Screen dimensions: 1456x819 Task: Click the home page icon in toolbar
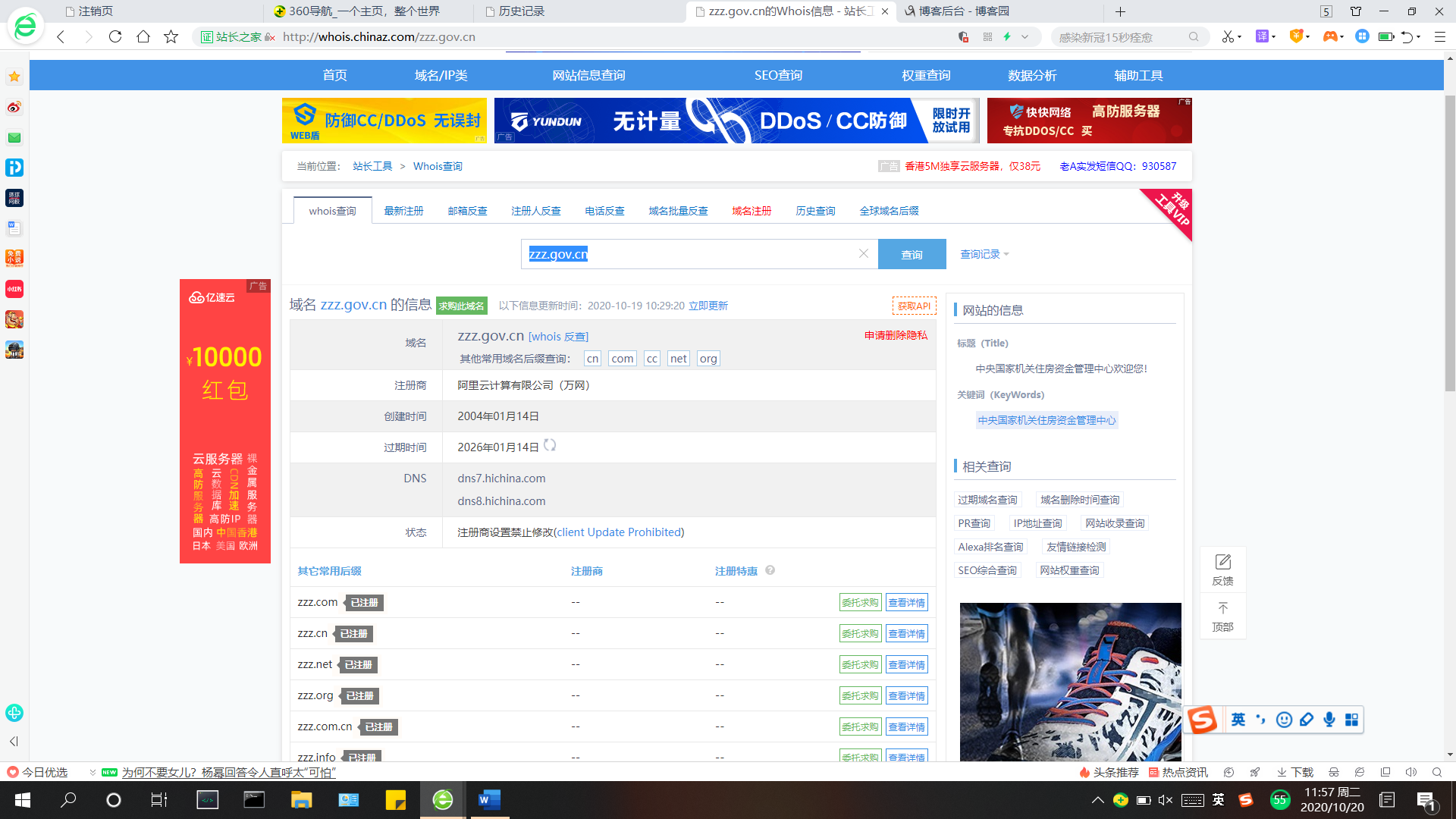pos(143,36)
